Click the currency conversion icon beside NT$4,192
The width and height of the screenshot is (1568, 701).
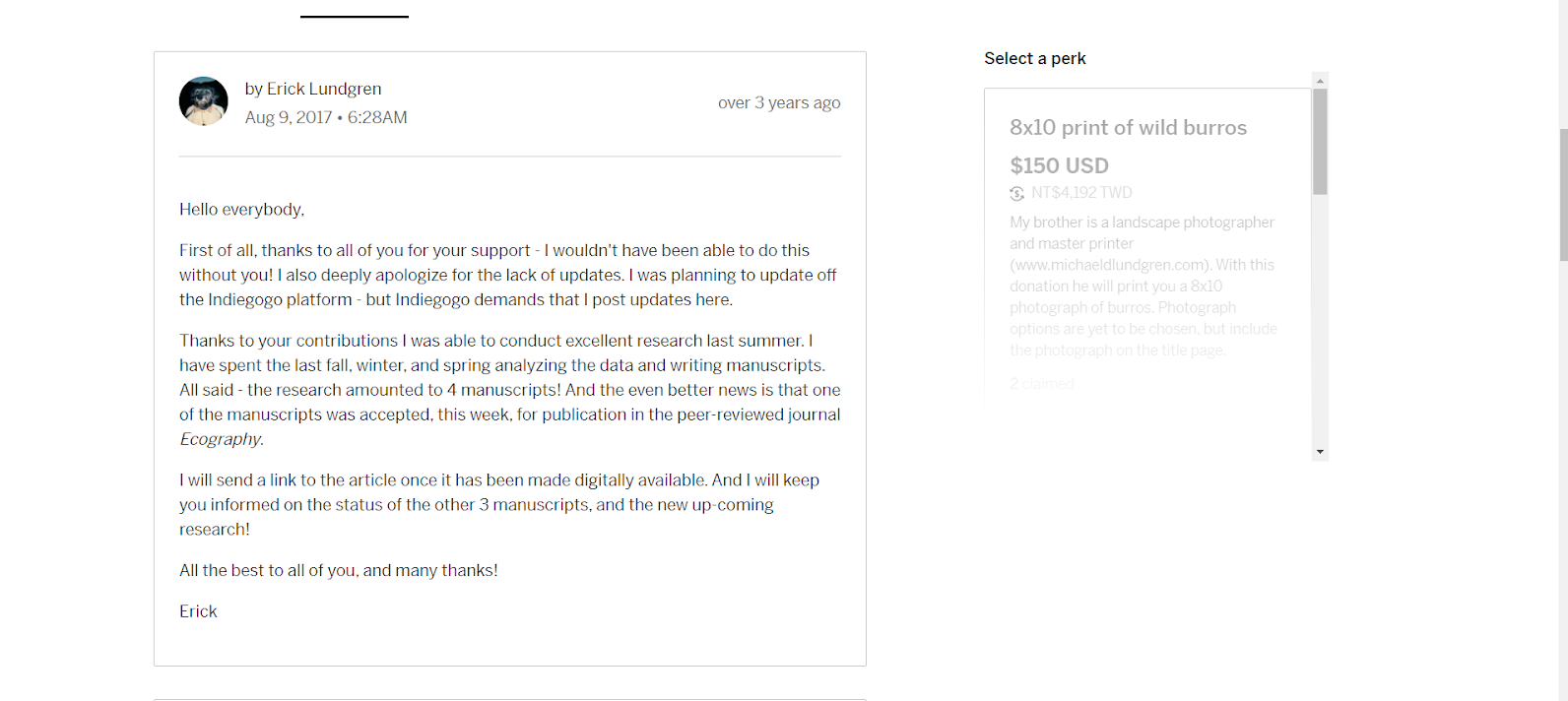[1017, 193]
